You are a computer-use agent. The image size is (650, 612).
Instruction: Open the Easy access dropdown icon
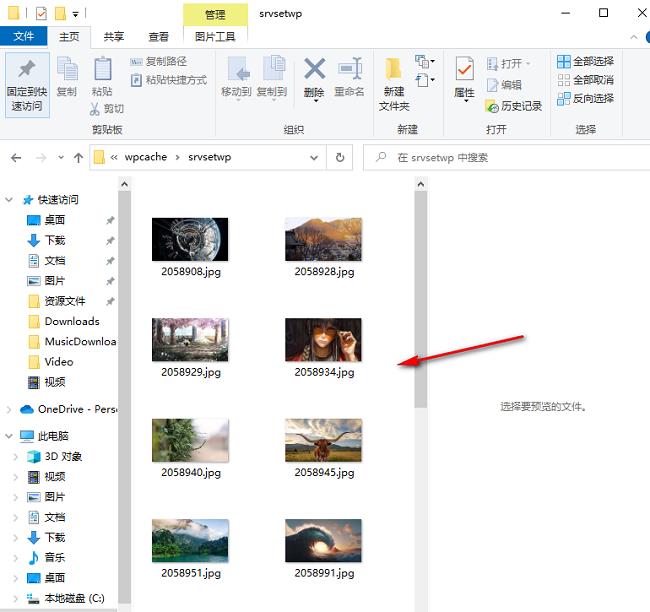tap(424, 80)
